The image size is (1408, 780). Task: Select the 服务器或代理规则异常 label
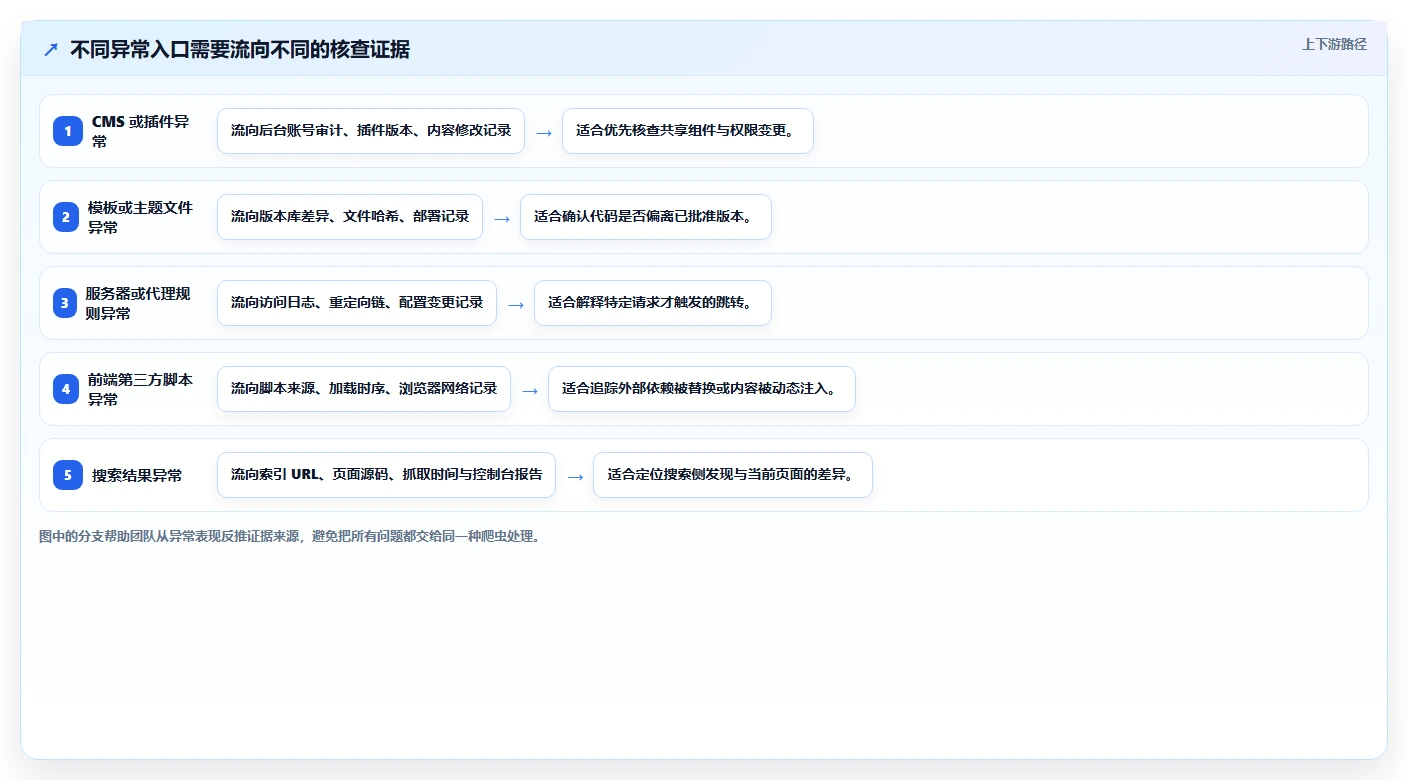[x=138, y=303]
